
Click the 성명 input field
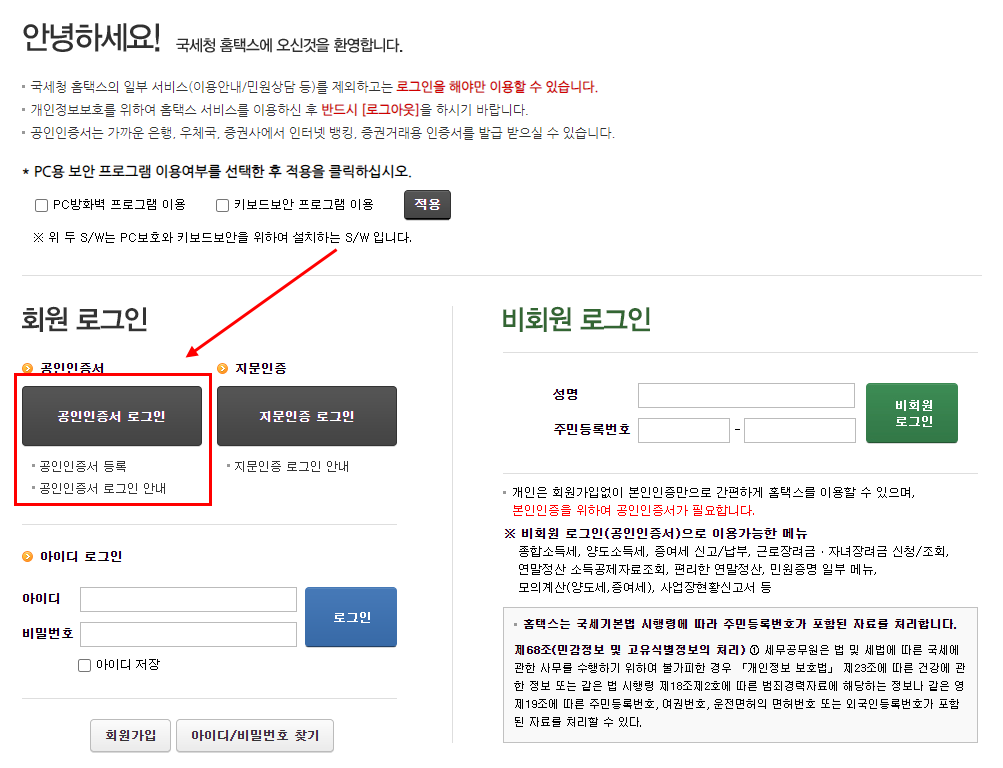click(746, 395)
